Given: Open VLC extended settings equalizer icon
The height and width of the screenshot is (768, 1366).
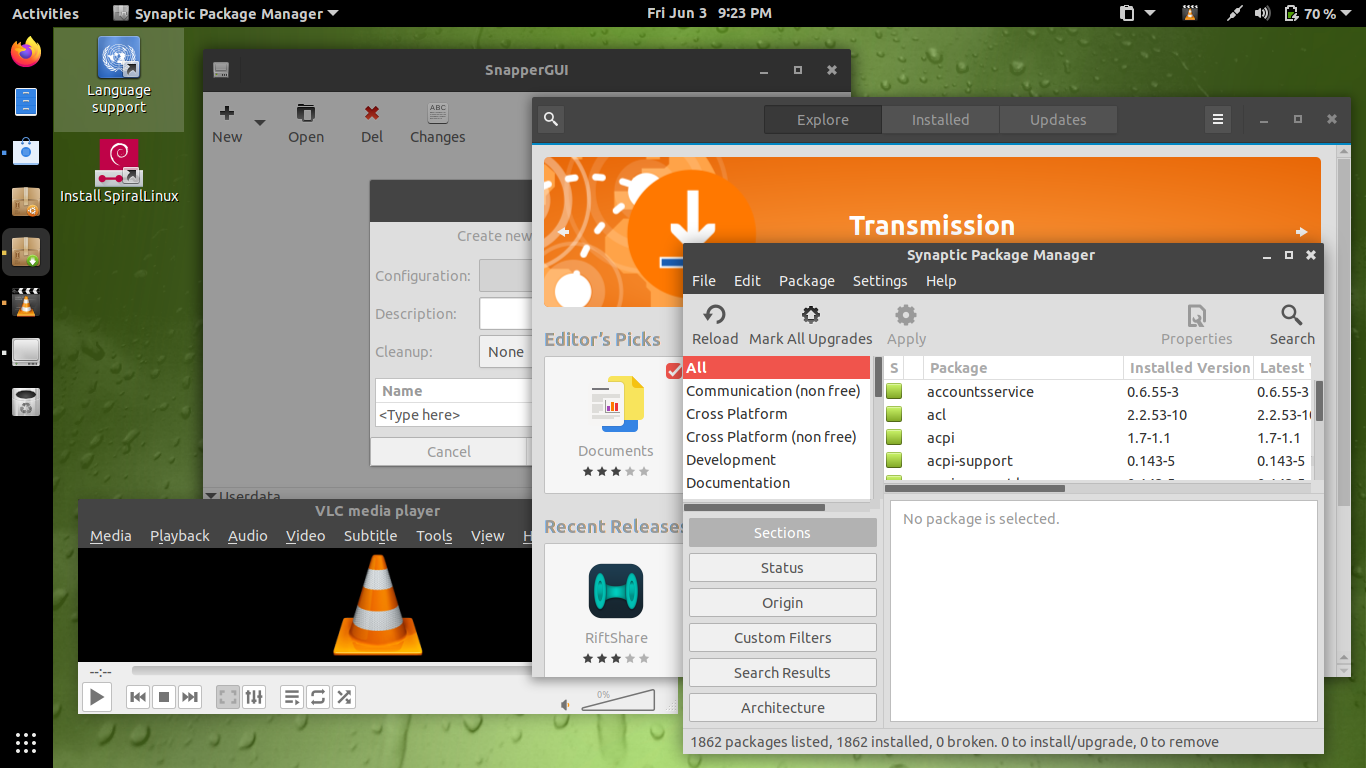Looking at the screenshot, I should (254, 697).
